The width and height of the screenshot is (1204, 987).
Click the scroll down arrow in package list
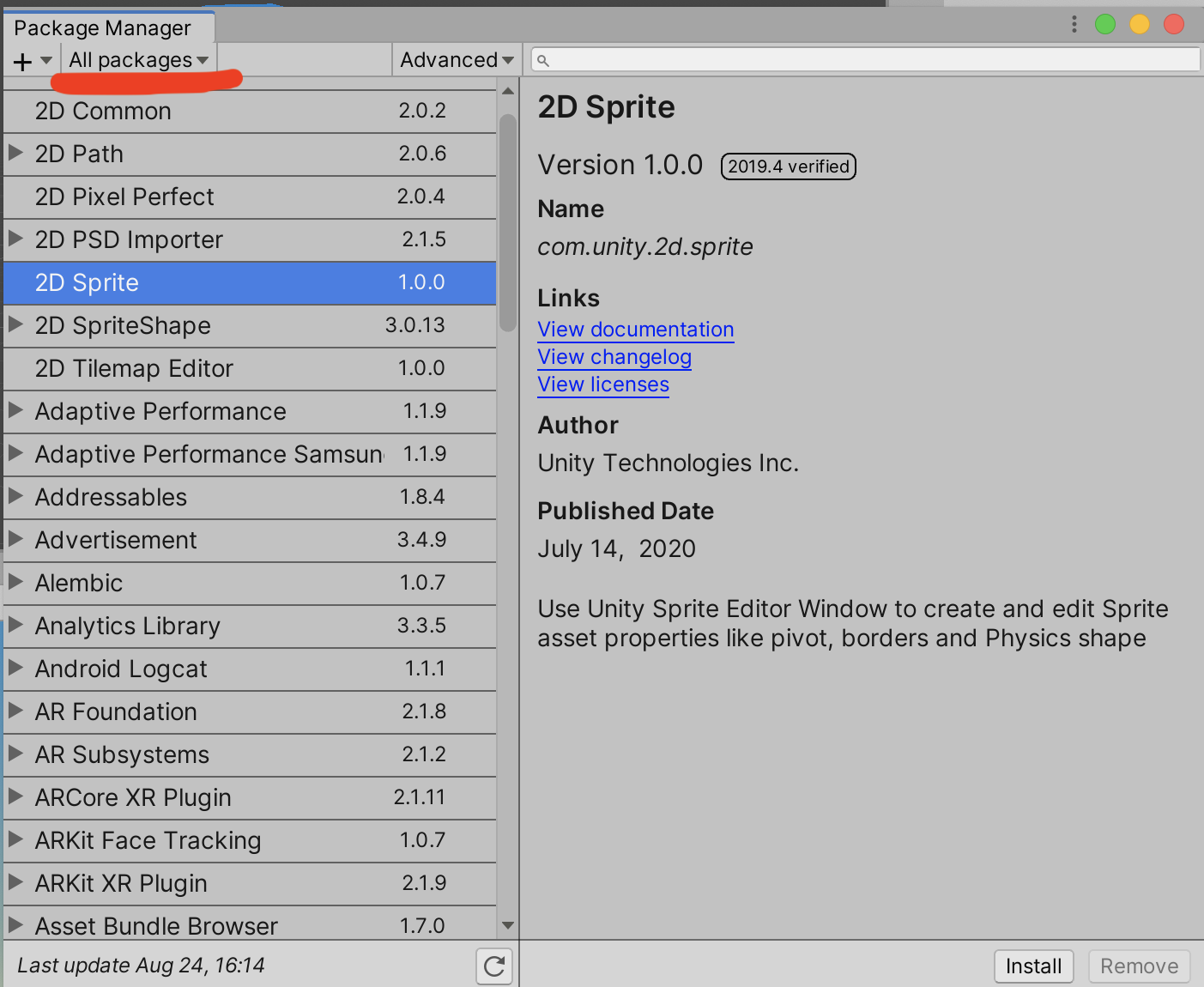[x=508, y=925]
